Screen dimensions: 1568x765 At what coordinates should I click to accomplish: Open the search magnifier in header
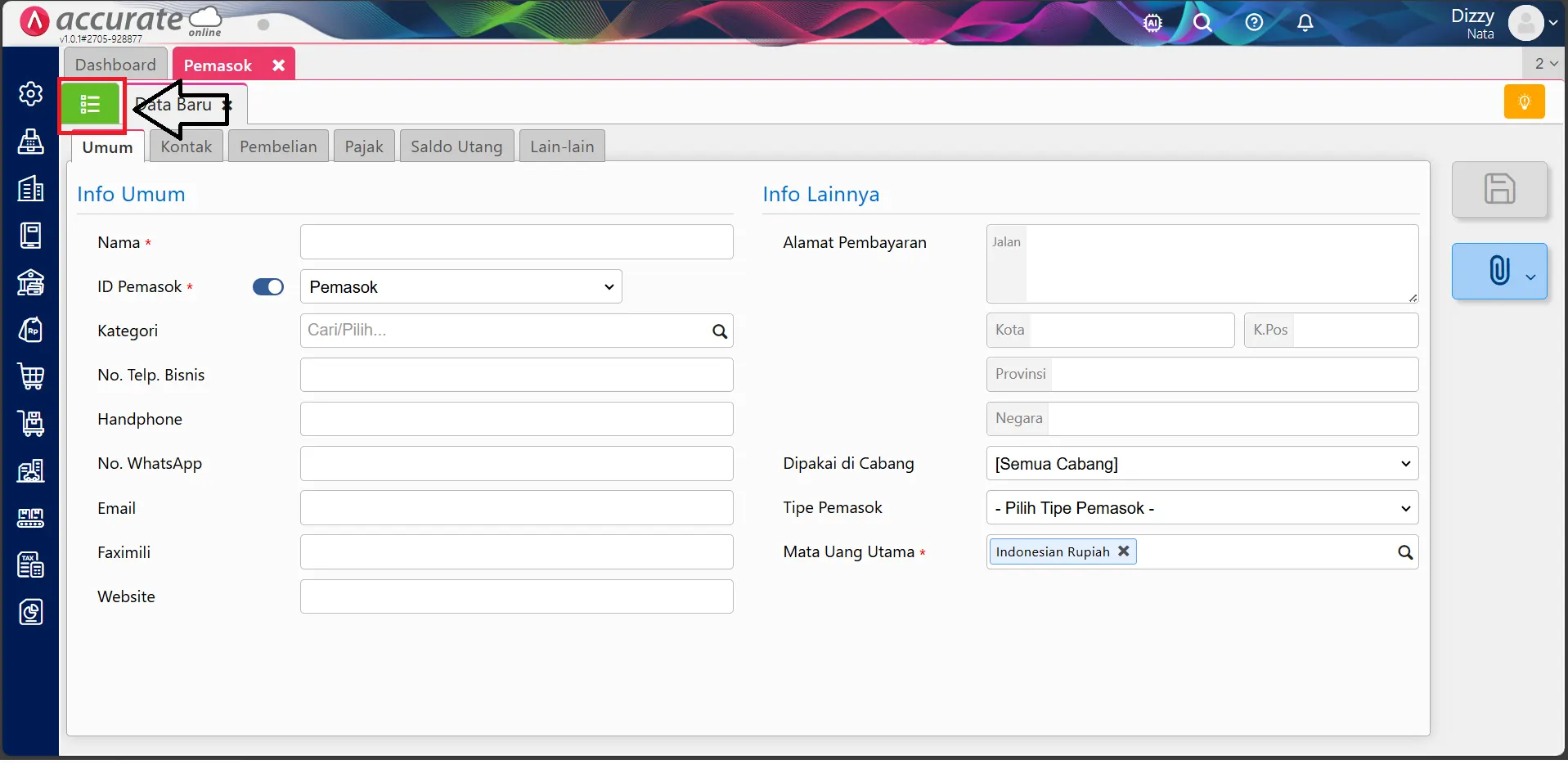tap(1202, 23)
